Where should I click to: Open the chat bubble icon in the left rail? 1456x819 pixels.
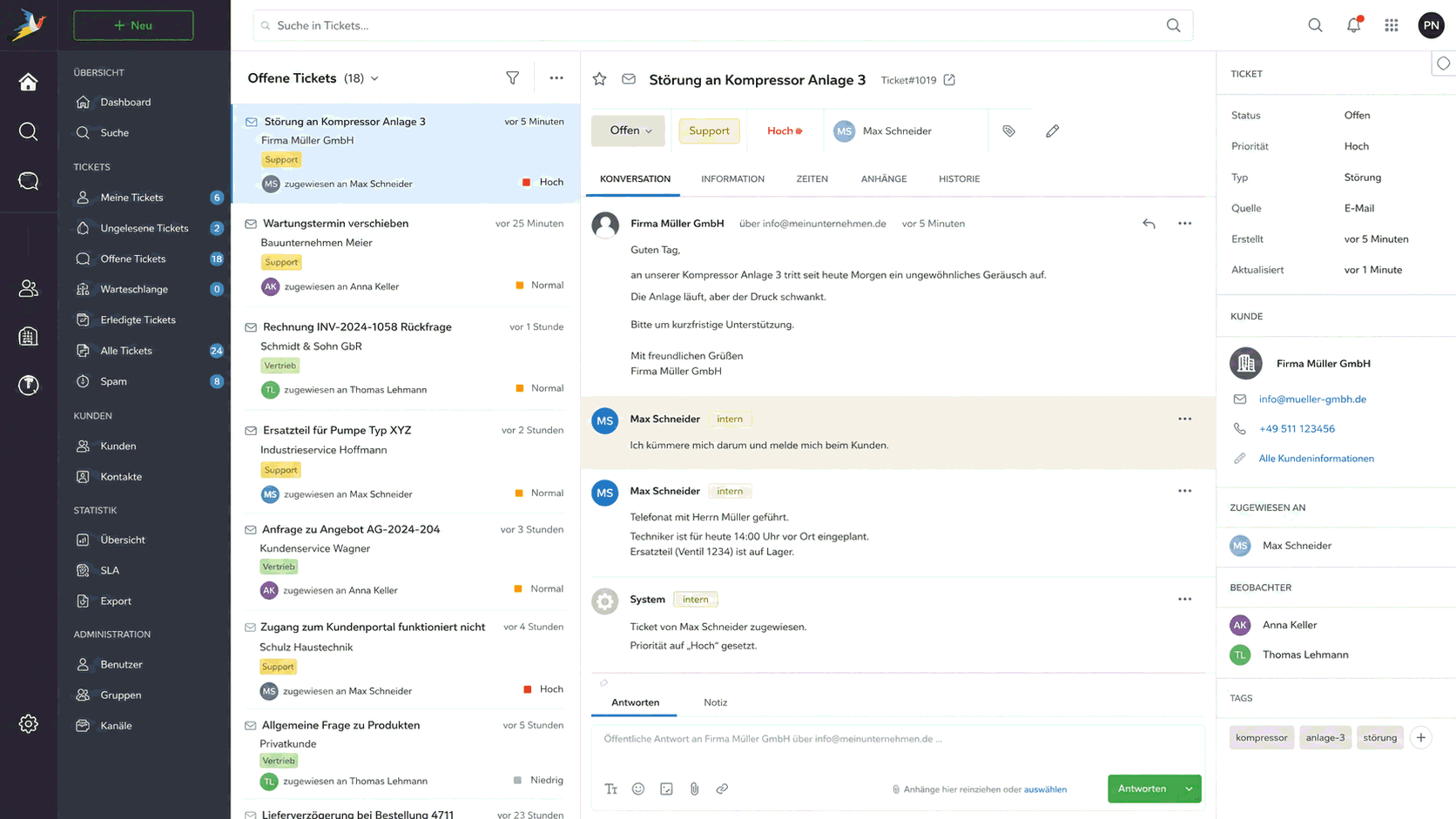pyautogui.click(x=28, y=180)
